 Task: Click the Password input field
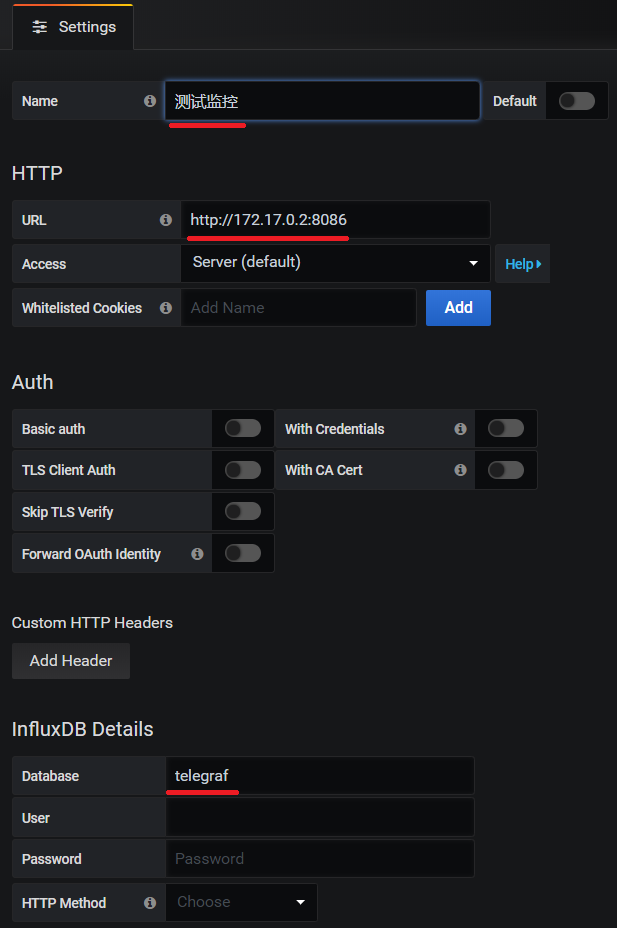click(319, 859)
